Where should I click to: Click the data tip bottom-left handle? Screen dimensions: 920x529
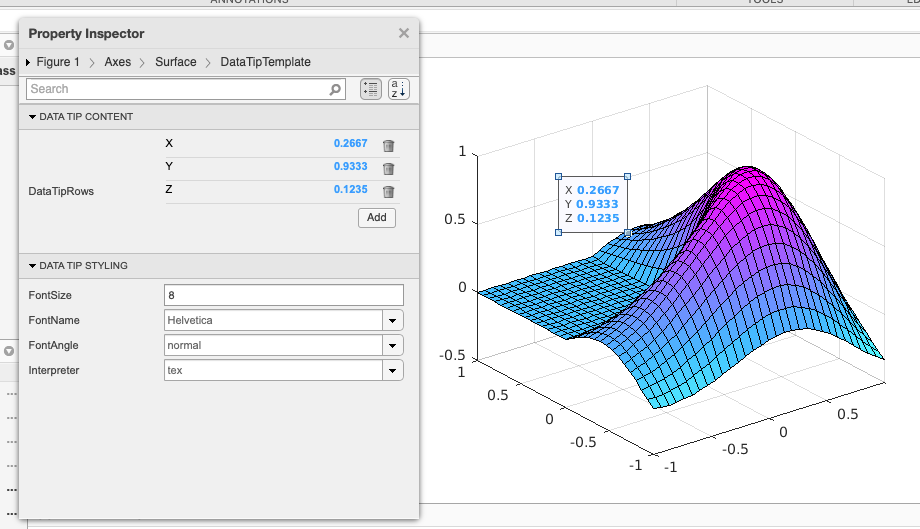559,232
